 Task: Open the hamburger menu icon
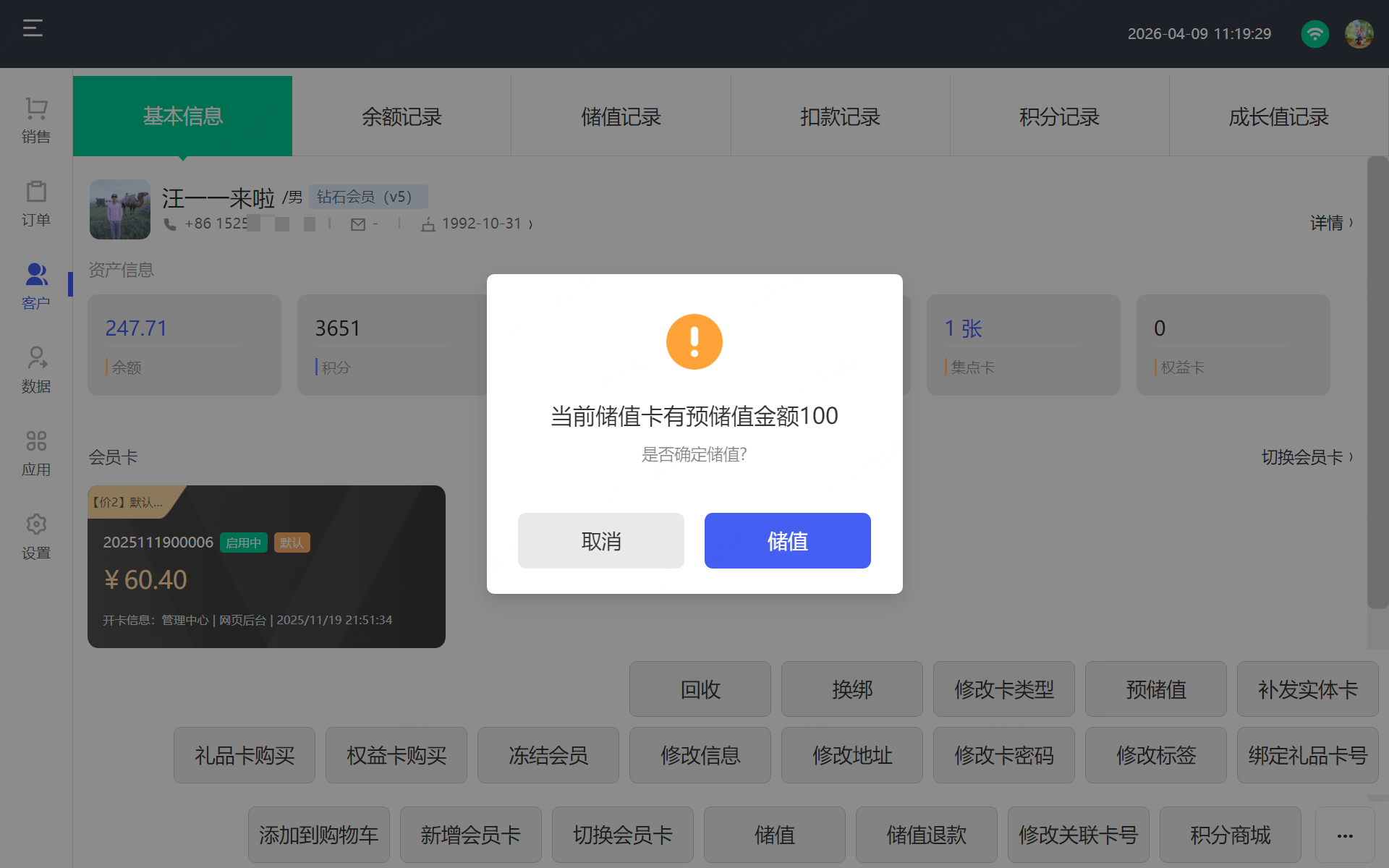pyautogui.click(x=33, y=28)
